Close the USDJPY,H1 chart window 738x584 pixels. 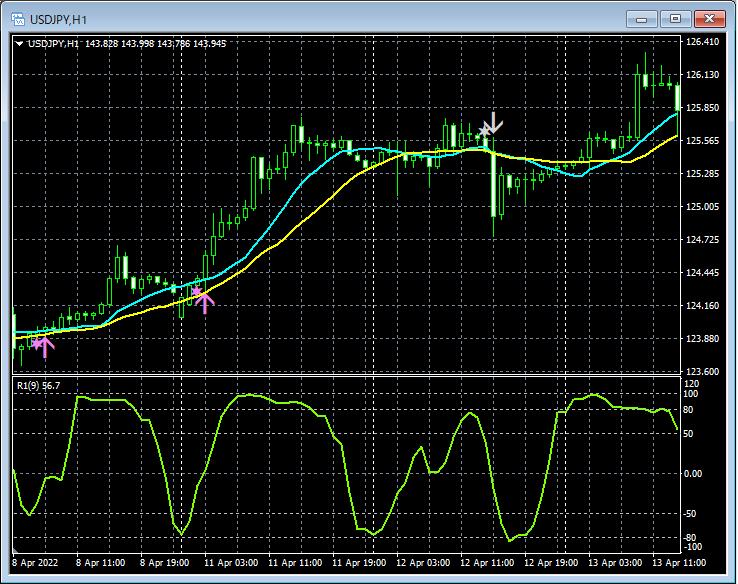(710, 19)
